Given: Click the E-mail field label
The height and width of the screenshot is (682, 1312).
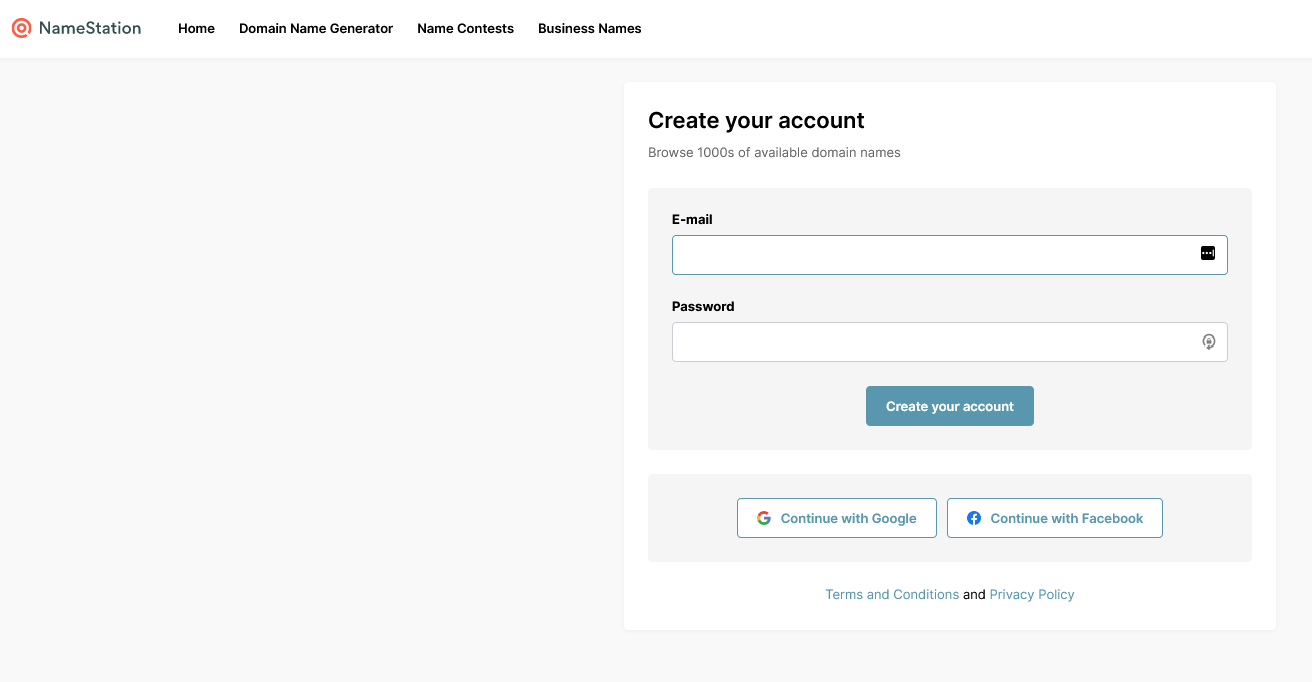Looking at the screenshot, I should (x=692, y=219).
